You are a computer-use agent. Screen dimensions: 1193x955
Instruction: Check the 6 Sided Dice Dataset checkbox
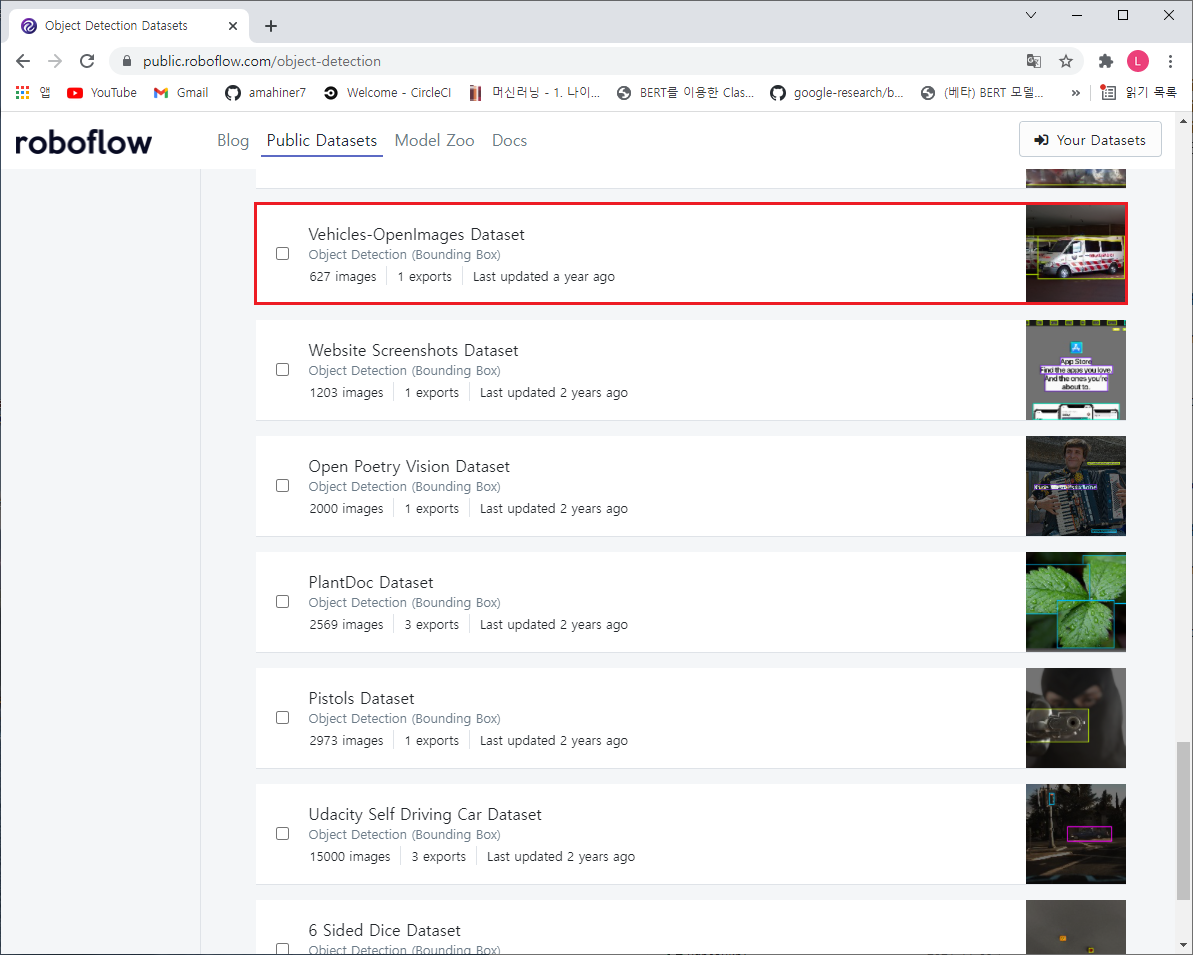[282, 949]
